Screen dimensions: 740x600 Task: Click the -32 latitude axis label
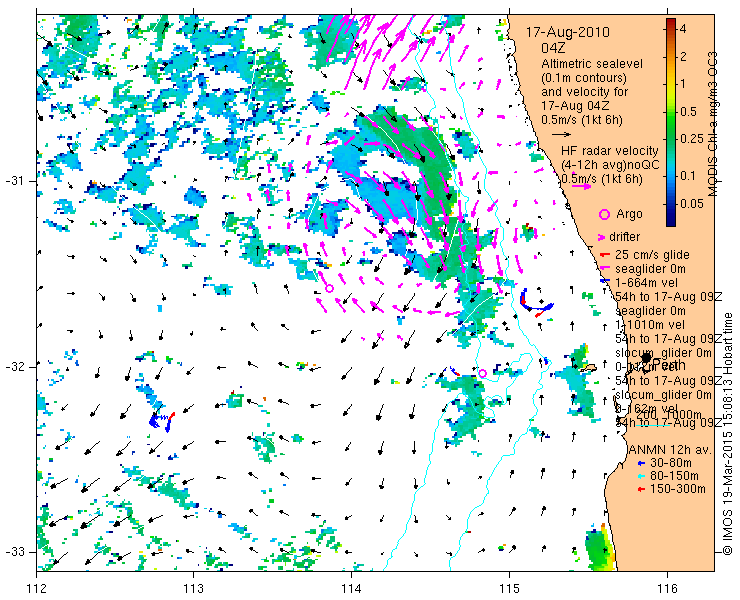(17, 367)
